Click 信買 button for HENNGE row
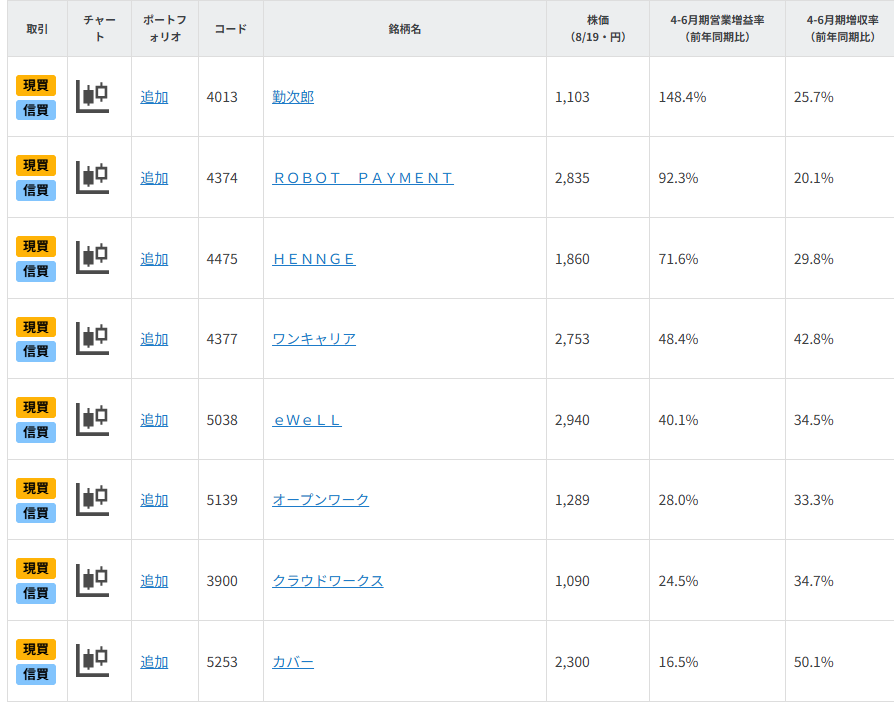 click(36, 271)
